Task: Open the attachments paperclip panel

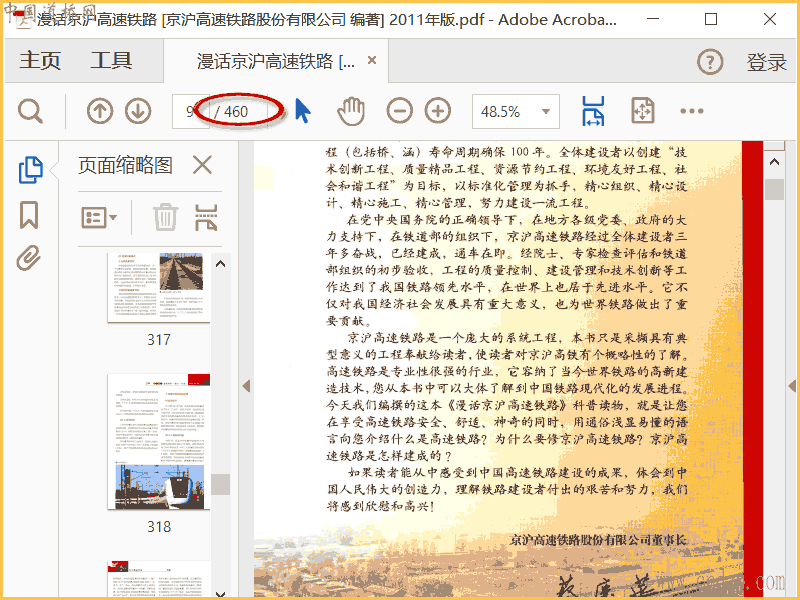Action: coord(28,258)
